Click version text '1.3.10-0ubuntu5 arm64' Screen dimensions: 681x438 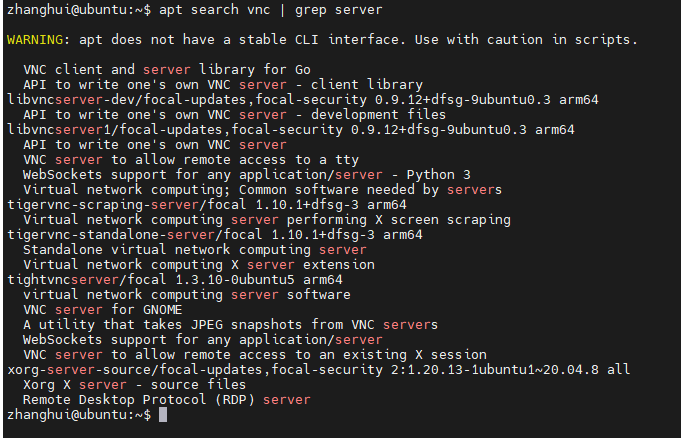pyautogui.click(x=259, y=279)
